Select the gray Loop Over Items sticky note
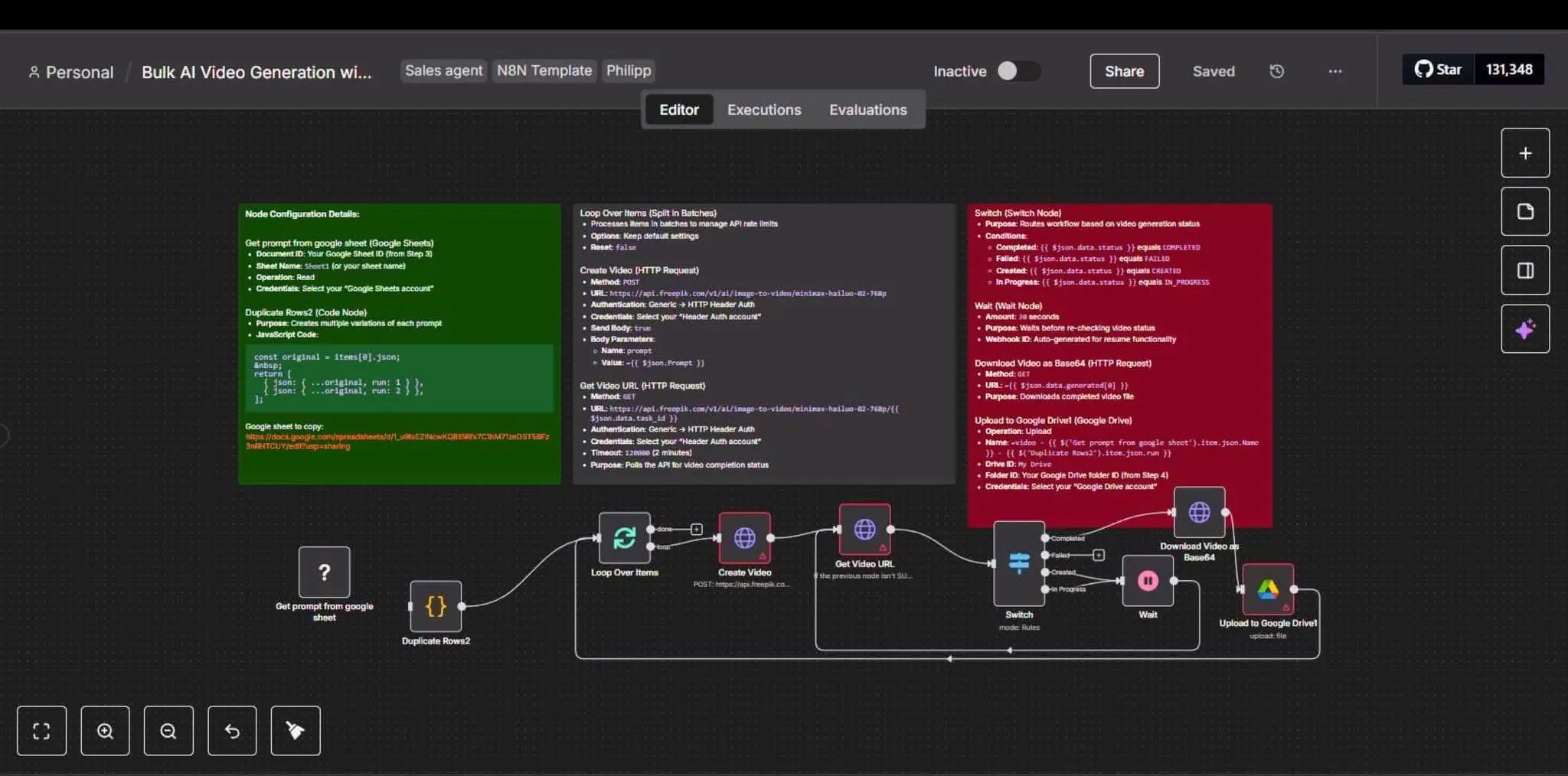 click(764, 344)
